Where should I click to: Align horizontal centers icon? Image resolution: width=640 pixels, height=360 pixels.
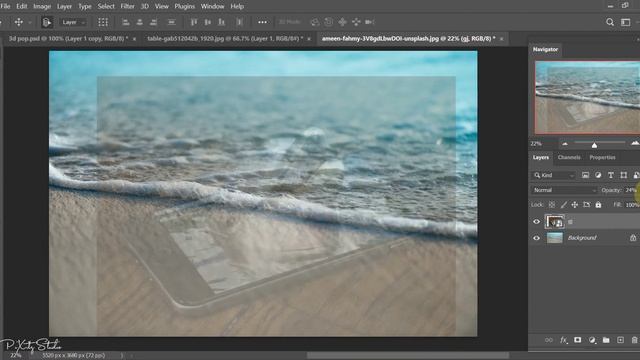(140, 22)
